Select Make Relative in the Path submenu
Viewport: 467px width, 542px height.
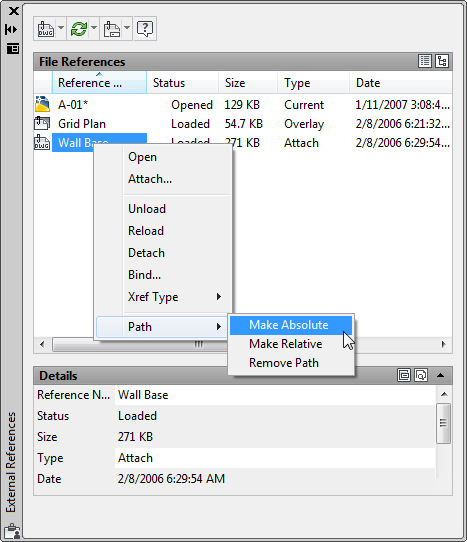click(291, 344)
